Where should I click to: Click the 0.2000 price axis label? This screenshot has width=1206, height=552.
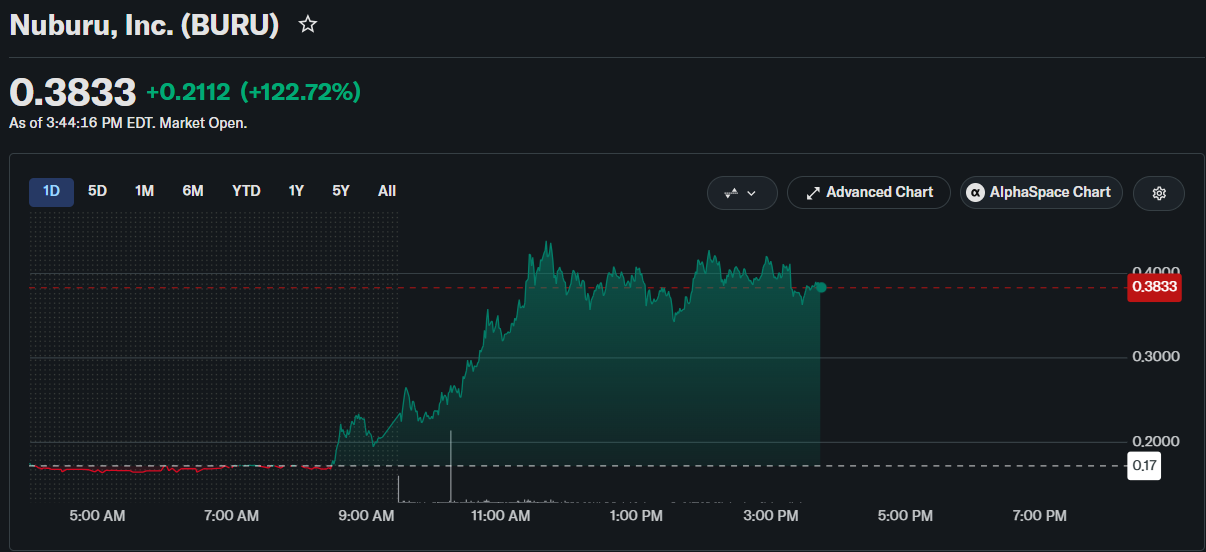point(1156,442)
